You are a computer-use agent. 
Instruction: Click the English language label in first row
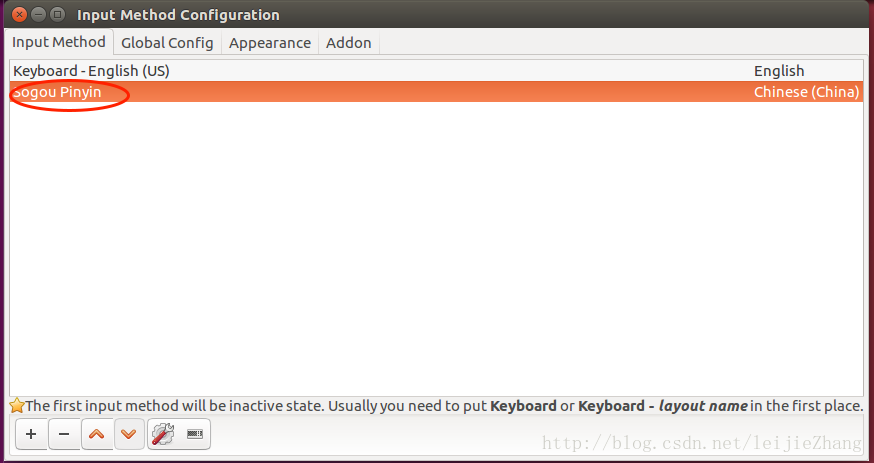pos(779,71)
